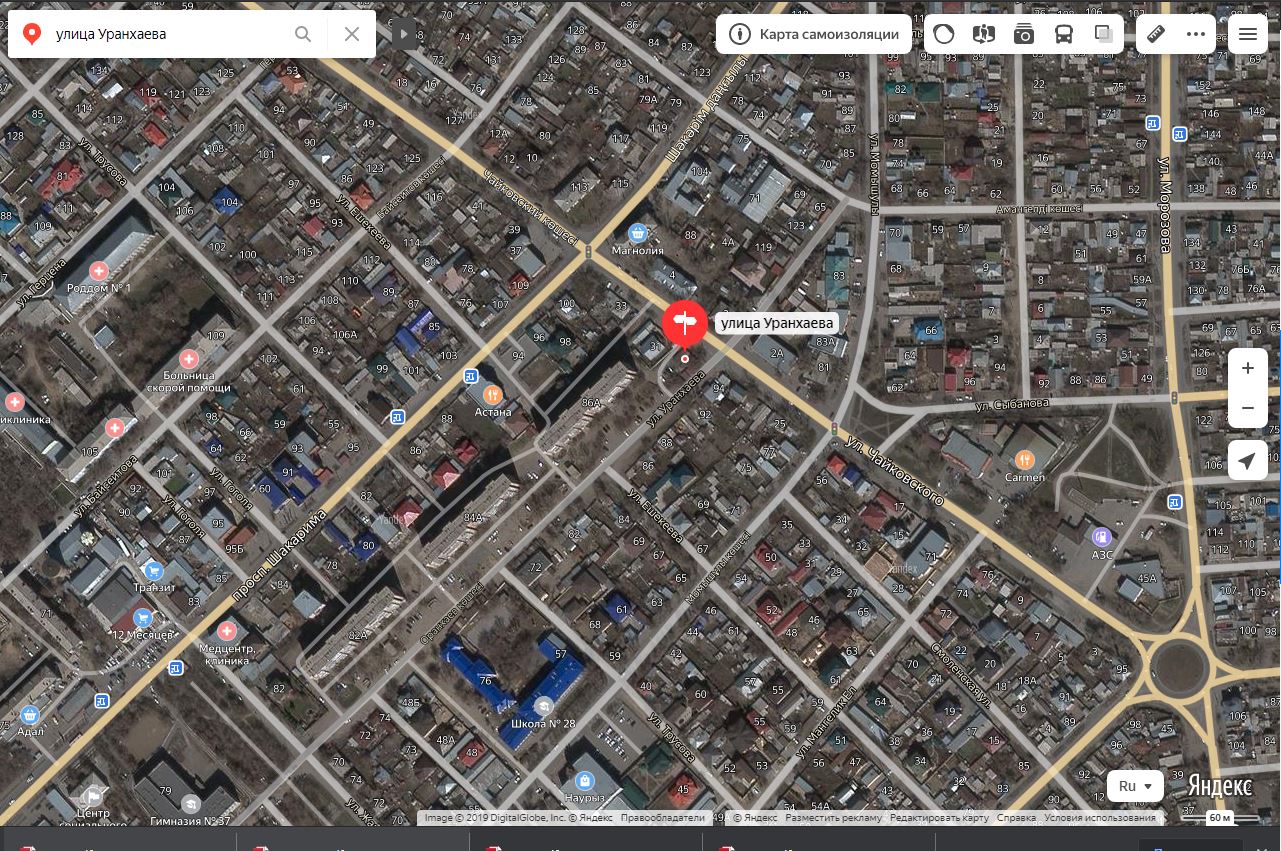Open the Ru language dropdown

[x=1135, y=786]
